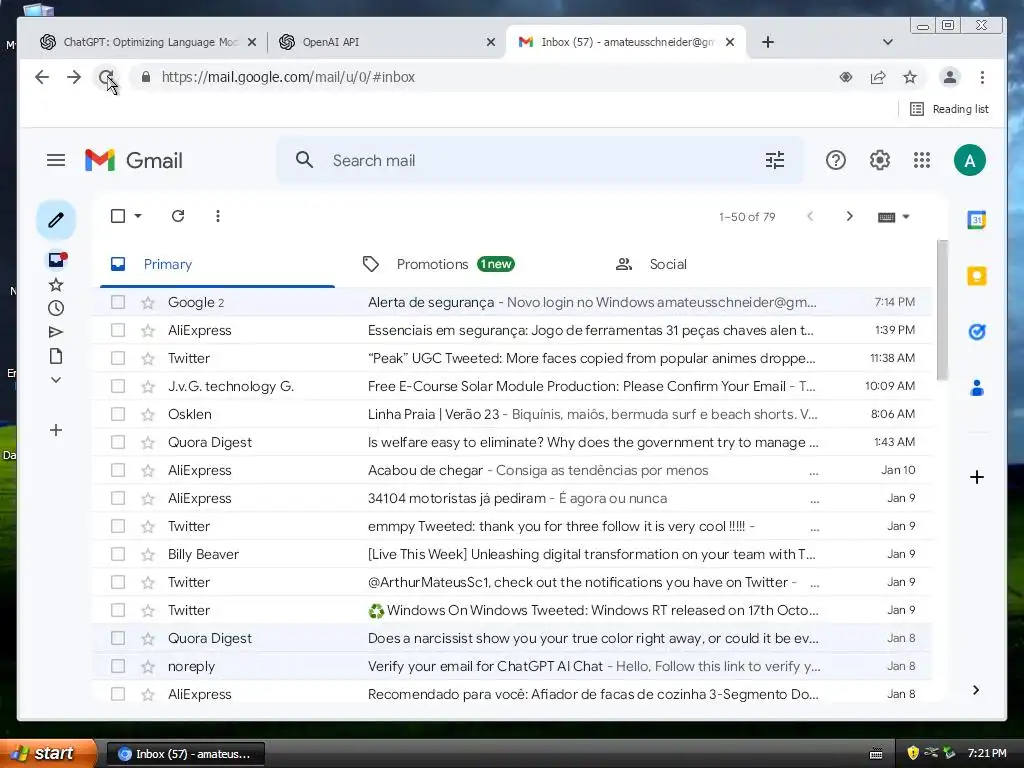This screenshot has width=1024, height=768.
Task: Open the Compose pencil button
Action: point(56,220)
